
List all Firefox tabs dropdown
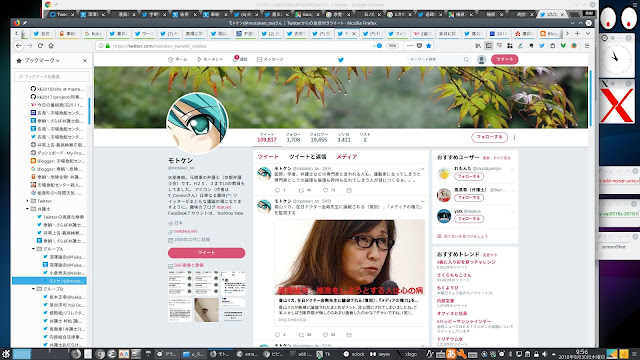coord(588,33)
